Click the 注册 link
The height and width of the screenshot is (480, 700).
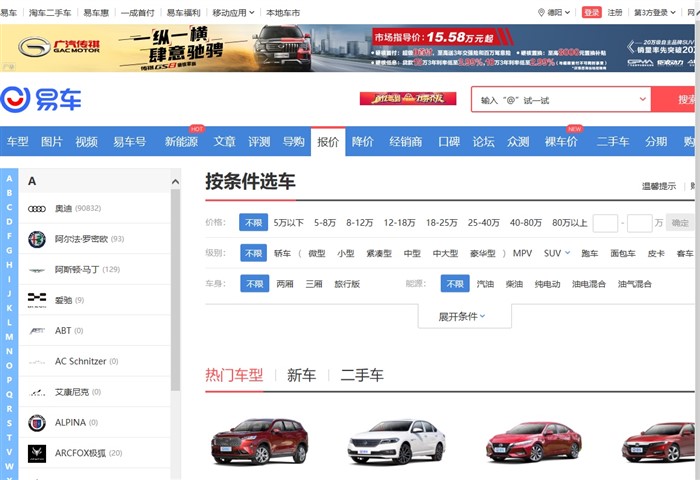pyautogui.click(x=615, y=13)
